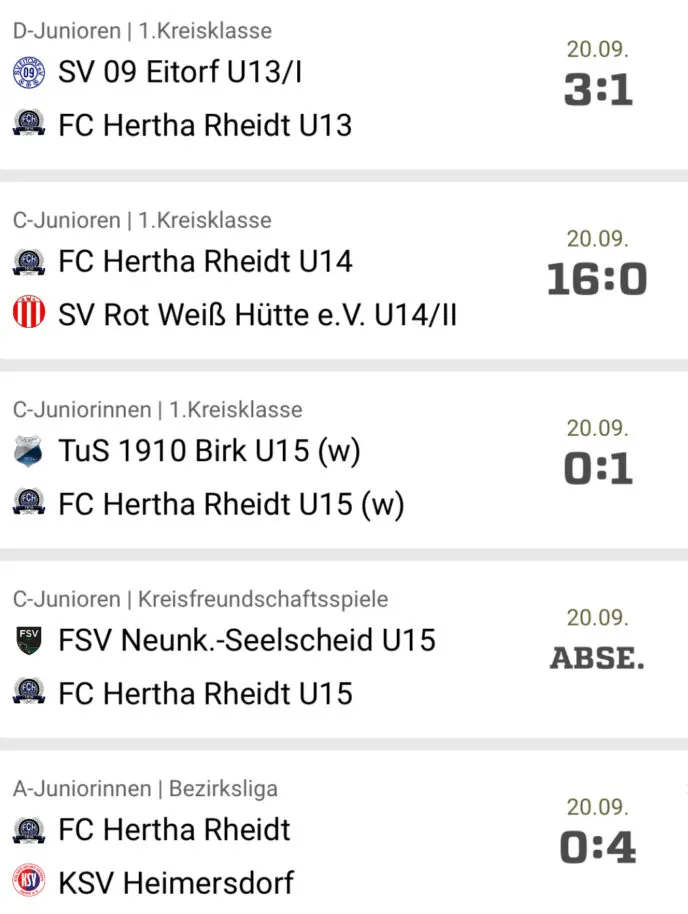The width and height of the screenshot is (688, 914).
Task: Open the TuS 1910 Birk U15 (w) team
Action: coord(209,452)
